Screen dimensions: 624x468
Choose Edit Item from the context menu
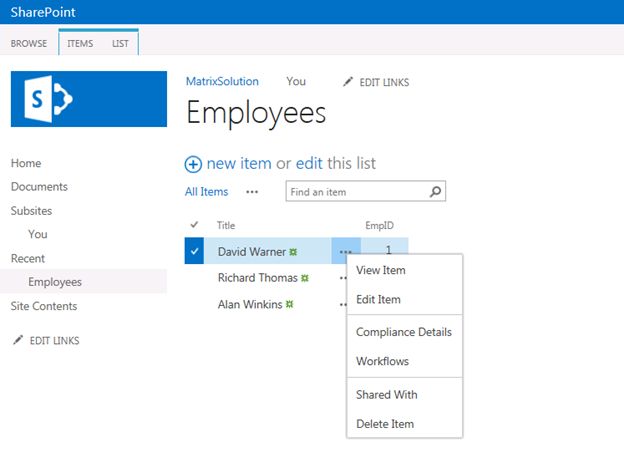tap(378, 299)
